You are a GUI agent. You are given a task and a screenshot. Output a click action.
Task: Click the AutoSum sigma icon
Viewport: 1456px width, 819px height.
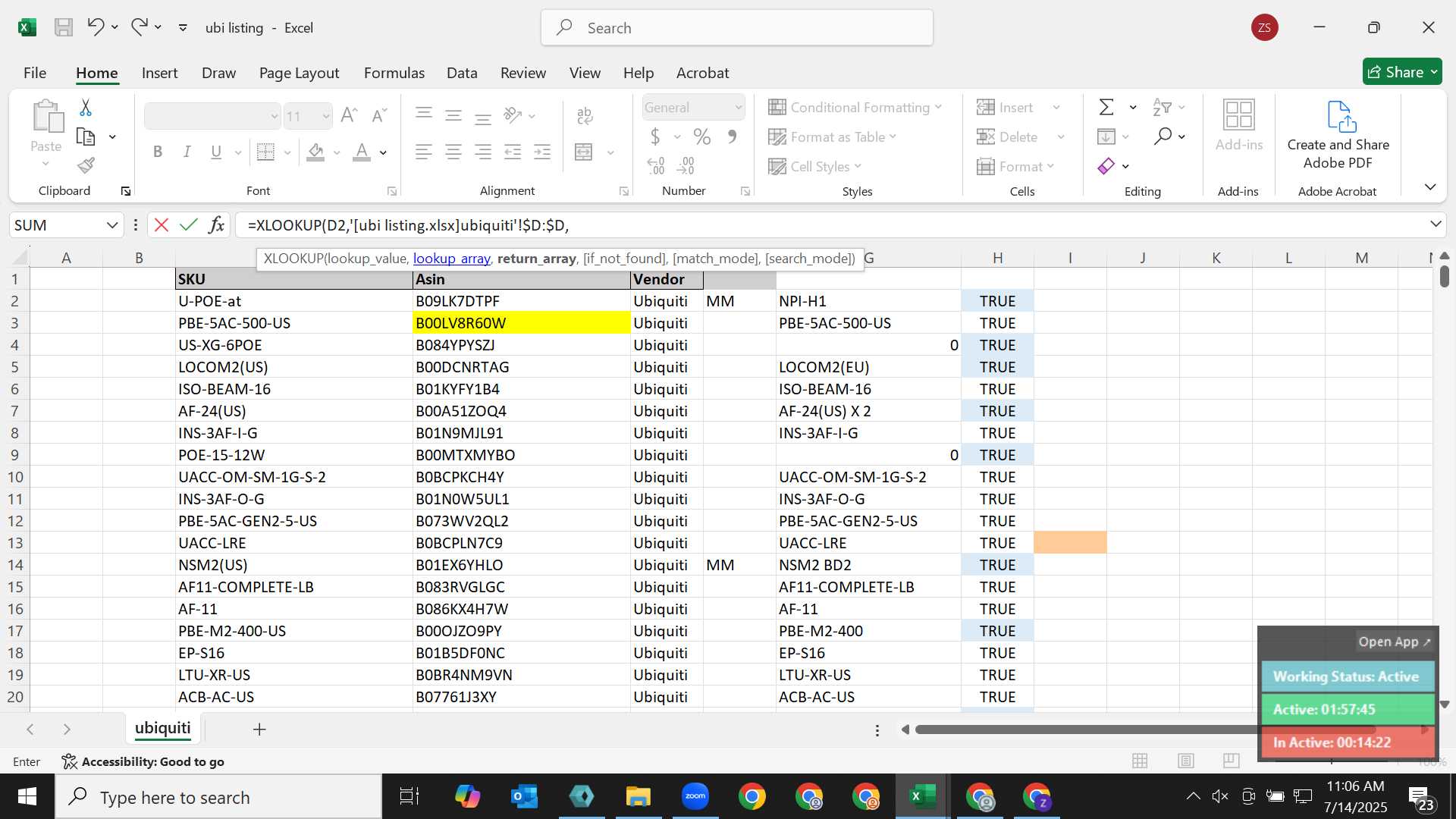click(x=1106, y=108)
